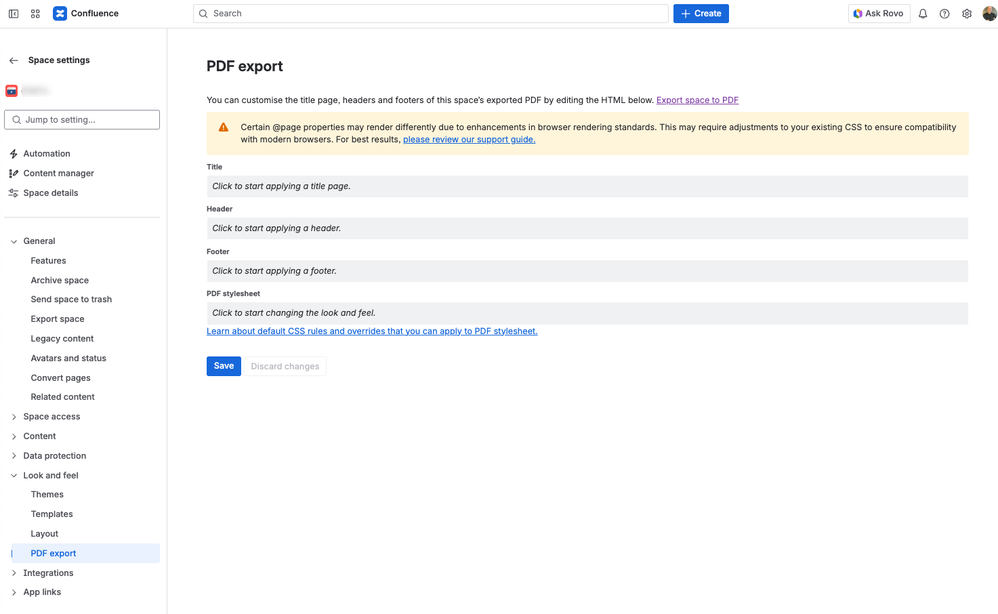Expand the App links section

tap(13, 592)
